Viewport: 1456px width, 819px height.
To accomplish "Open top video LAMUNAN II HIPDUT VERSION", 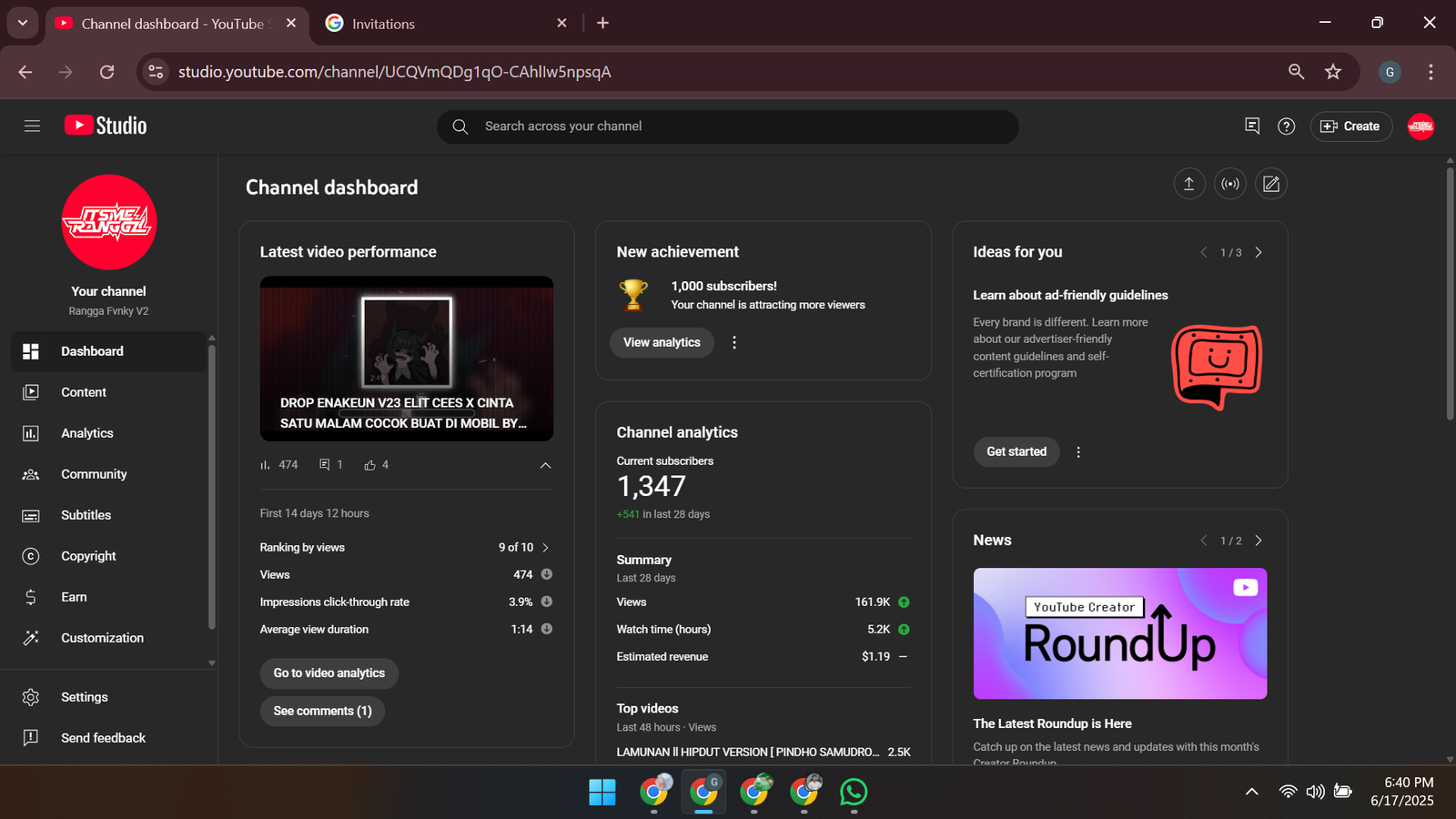I will [747, 752].
